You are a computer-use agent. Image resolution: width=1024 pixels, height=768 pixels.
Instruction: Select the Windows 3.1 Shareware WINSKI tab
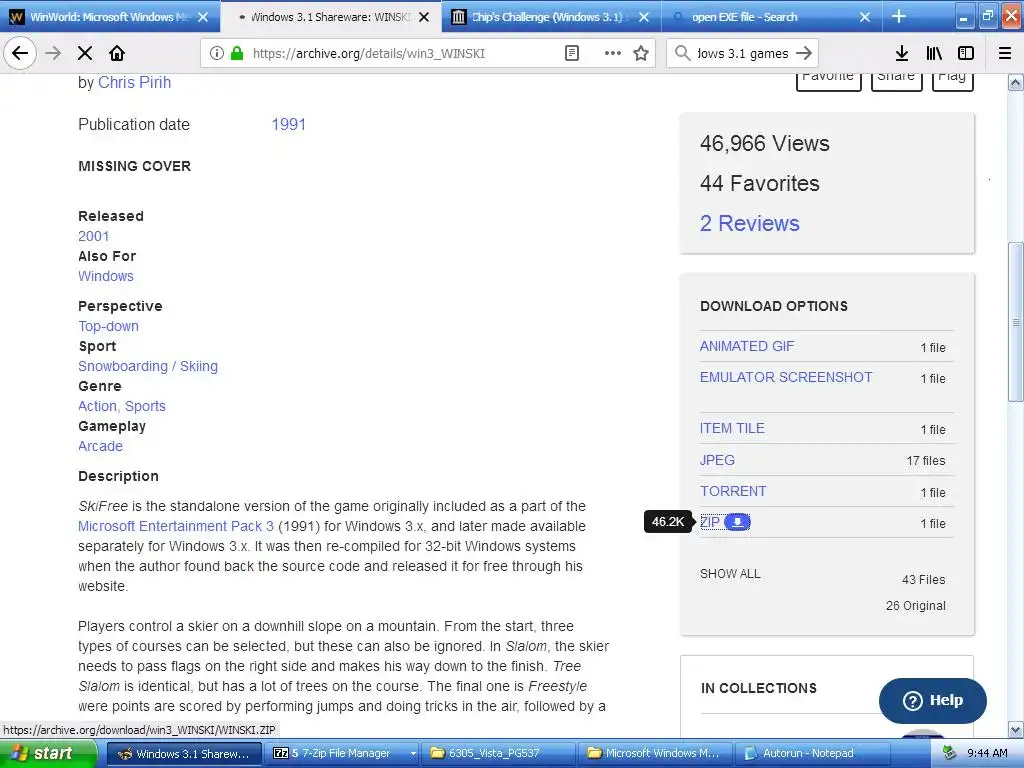(330, 16)
